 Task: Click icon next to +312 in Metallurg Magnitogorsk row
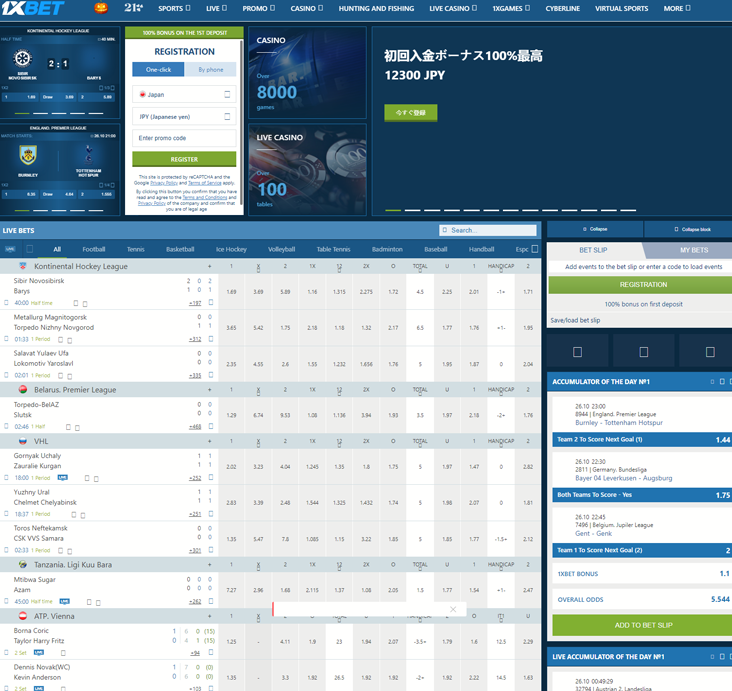211,338
